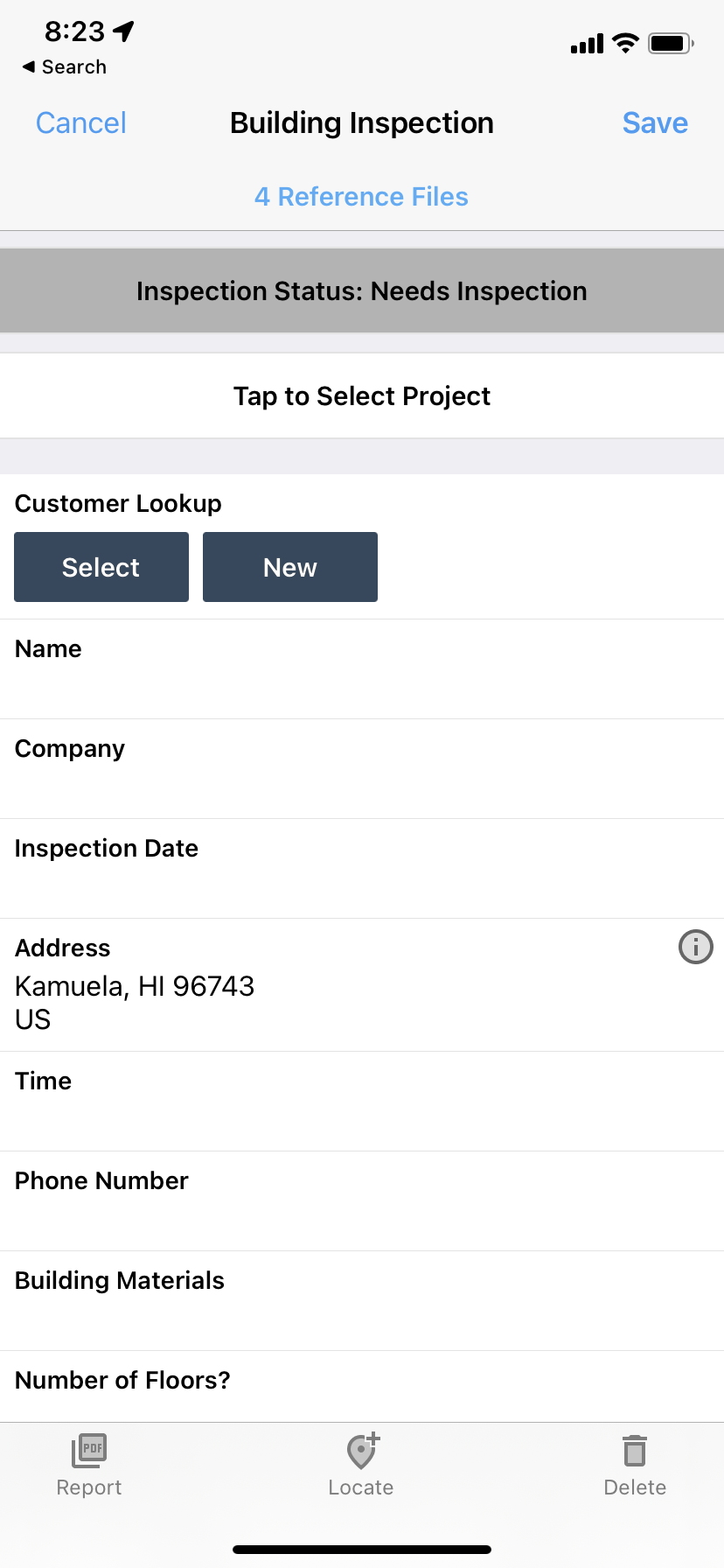This screenshot has width=724, height=1568.
Task: Tap the Delete trash icon
Action: click(x=635, y=1451)
